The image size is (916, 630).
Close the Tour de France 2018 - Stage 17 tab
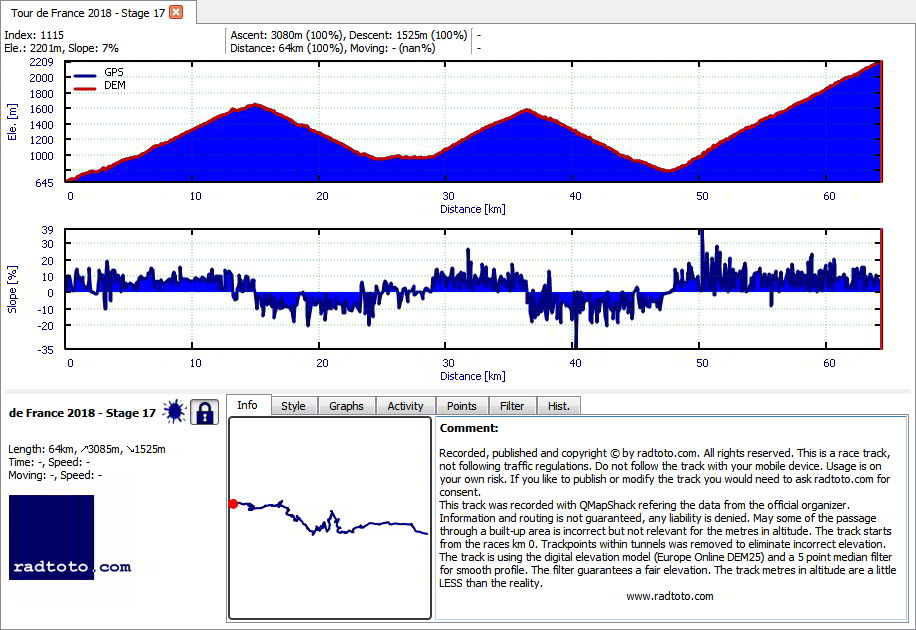[x=176, y=12]
